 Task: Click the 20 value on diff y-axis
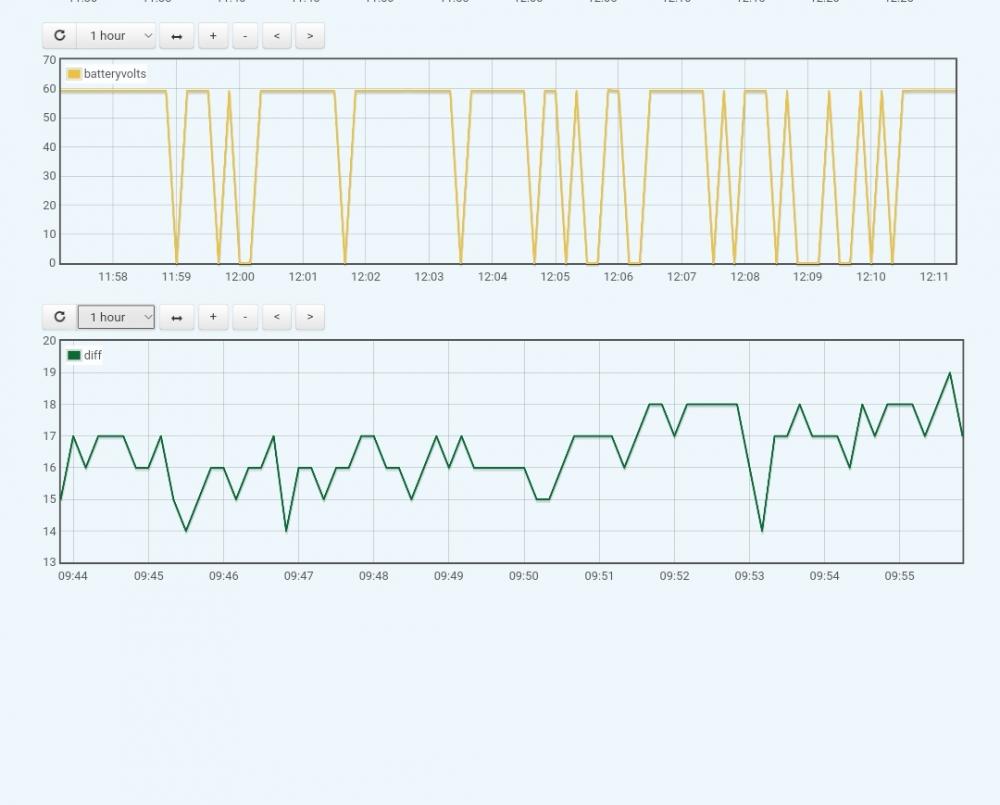[x=50, y=341]
